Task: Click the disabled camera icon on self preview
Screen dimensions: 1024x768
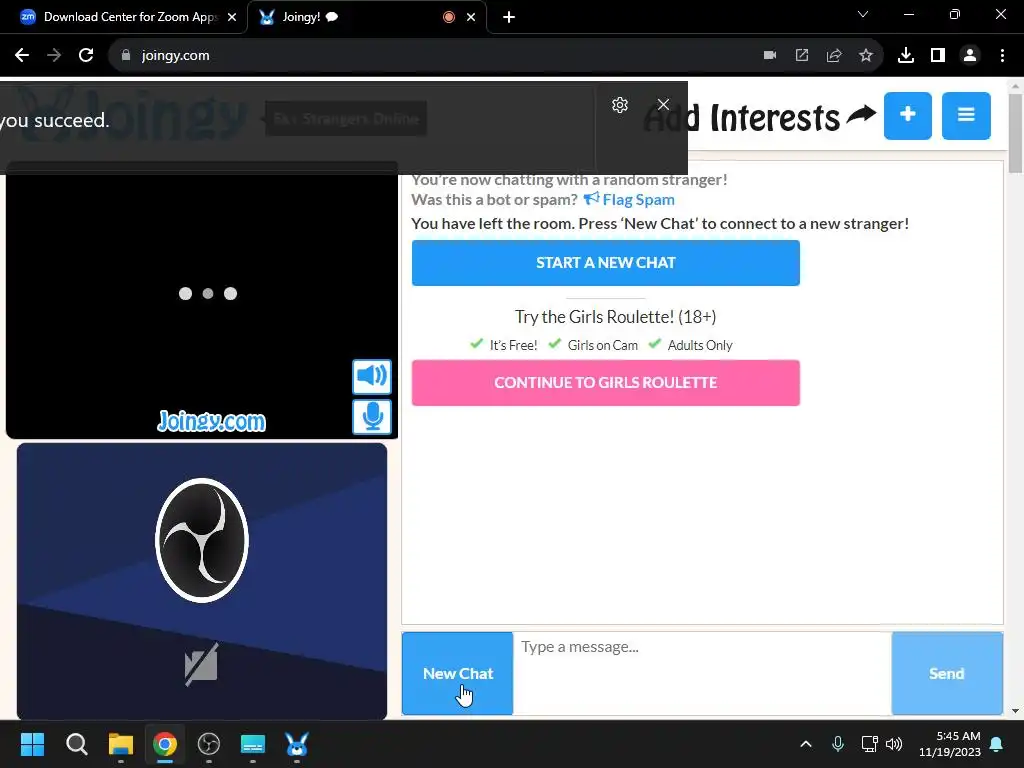Action: (x=201, y=665)
